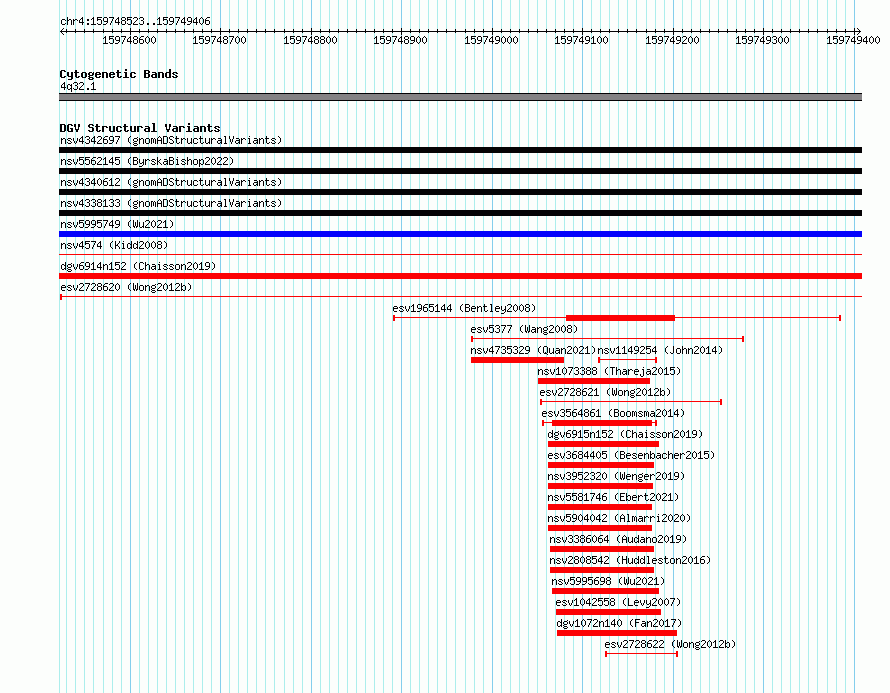Click the red bar under nsv5995698

[x=605, y=591]
